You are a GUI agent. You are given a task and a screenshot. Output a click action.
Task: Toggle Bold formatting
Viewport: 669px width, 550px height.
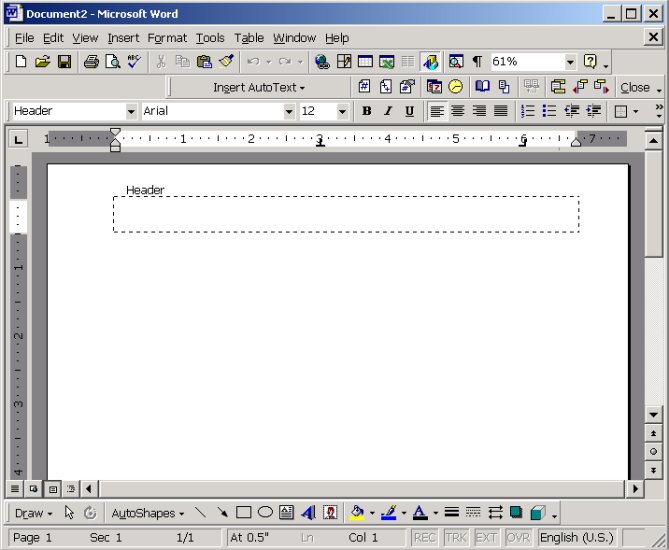366,111
